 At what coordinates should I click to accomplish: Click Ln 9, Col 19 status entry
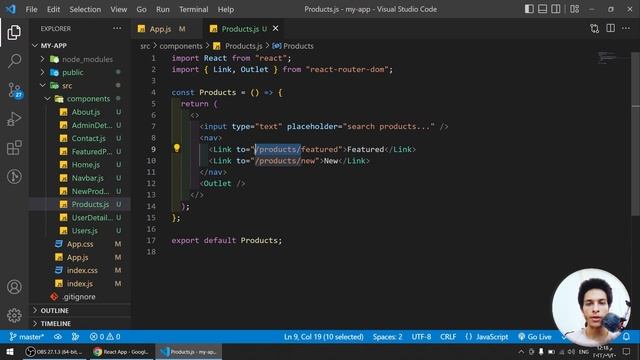pyautogui.click(x=324, y=337)
